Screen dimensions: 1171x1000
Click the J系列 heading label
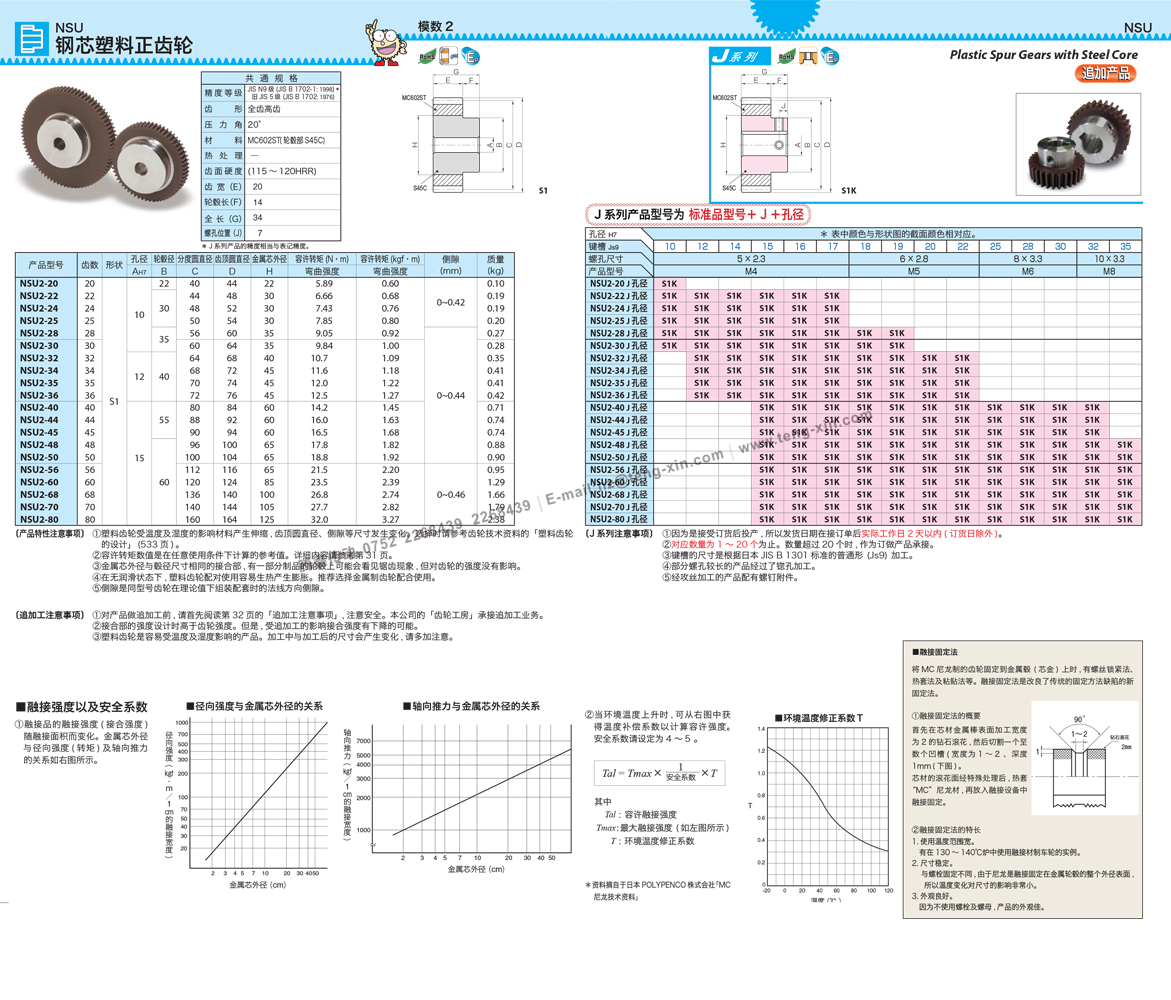(x=735, y=57)
